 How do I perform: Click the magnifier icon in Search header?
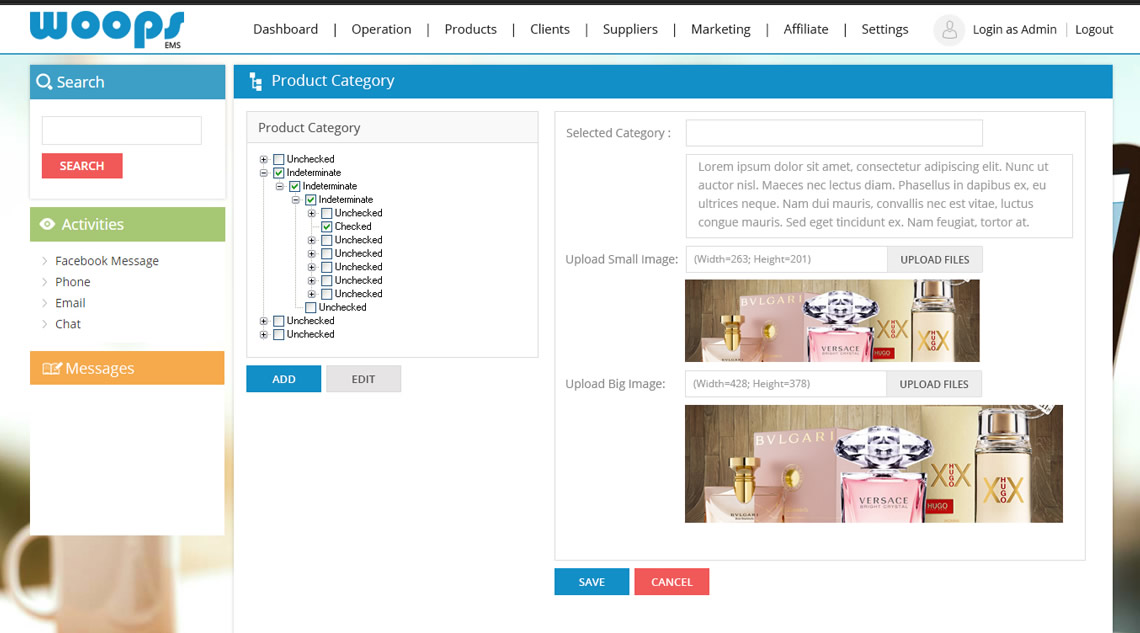pos(44,82)
